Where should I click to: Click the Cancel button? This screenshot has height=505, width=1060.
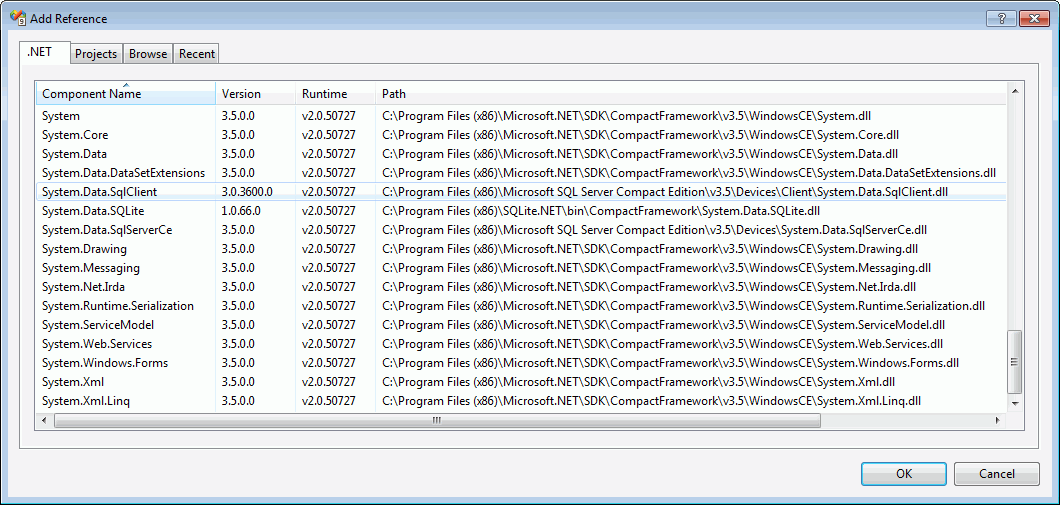point(996,474)
